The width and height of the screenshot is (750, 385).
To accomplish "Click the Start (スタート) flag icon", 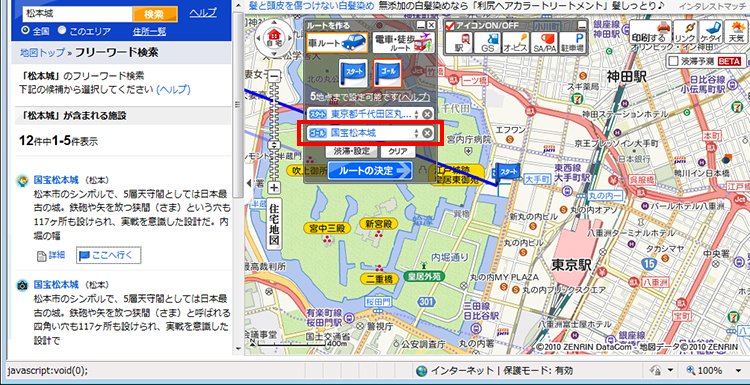I will (x=353, y=73).
